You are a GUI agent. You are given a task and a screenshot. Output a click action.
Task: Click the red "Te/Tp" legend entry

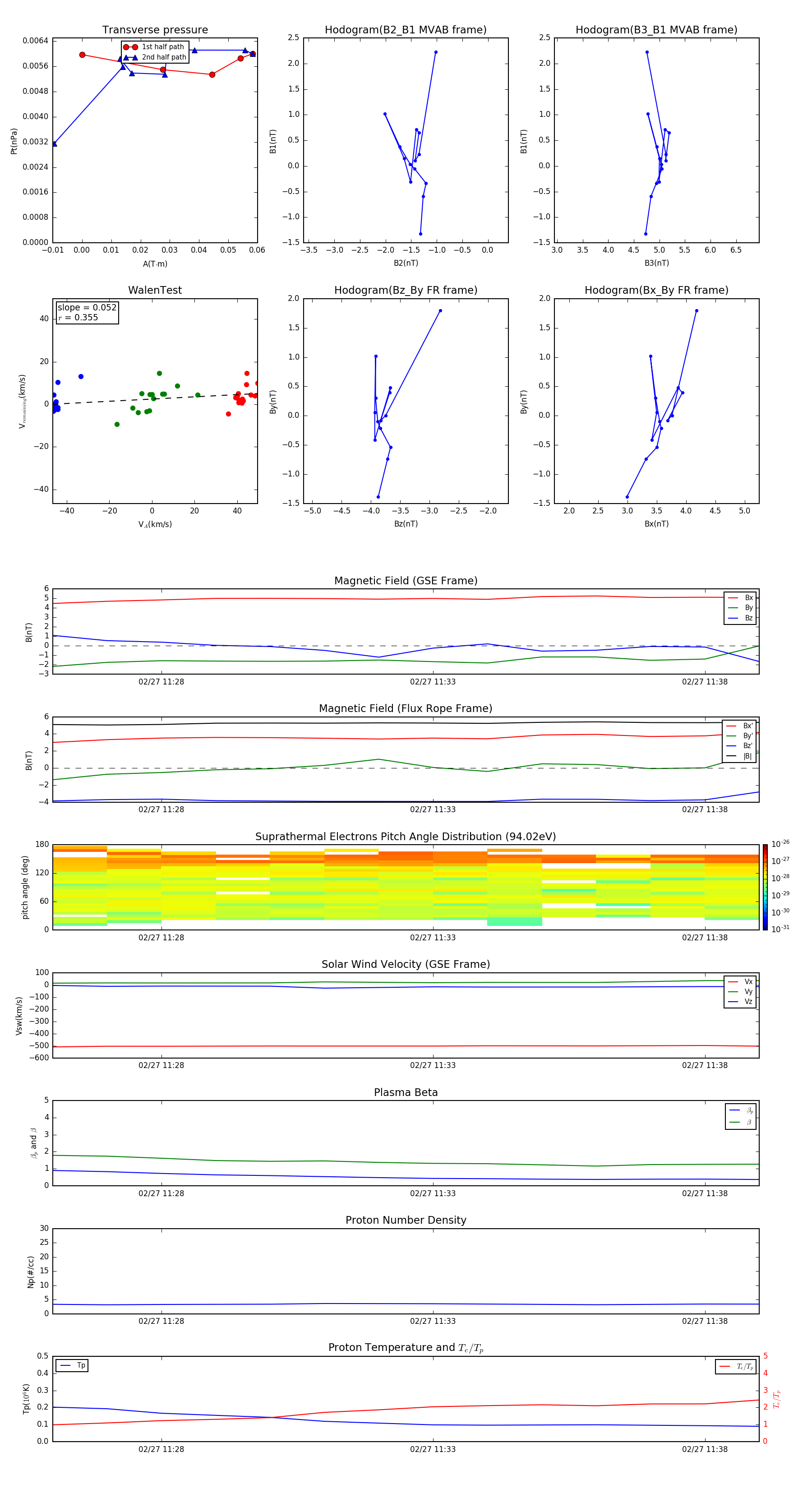736,1366
